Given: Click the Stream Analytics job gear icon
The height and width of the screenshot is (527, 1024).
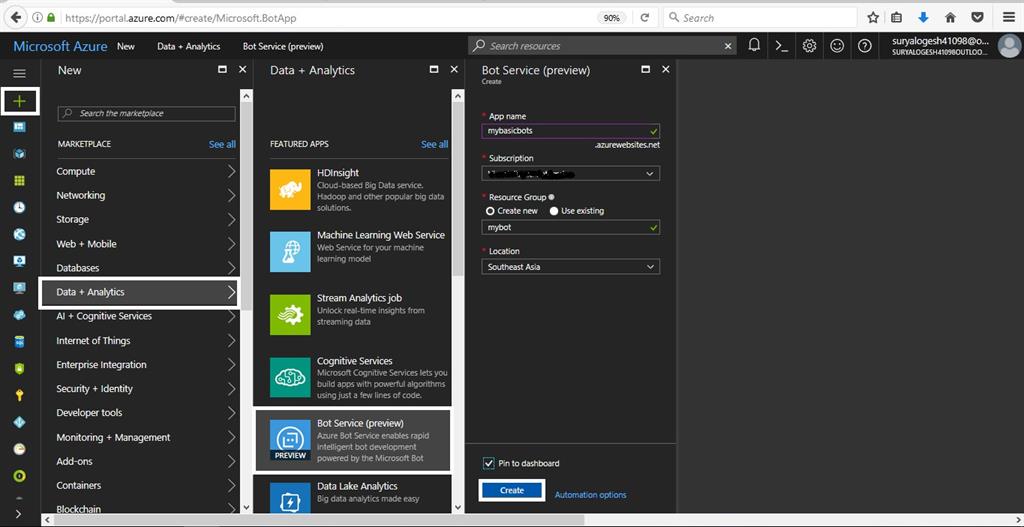Looking at the screenshot, I should point(290,314).
